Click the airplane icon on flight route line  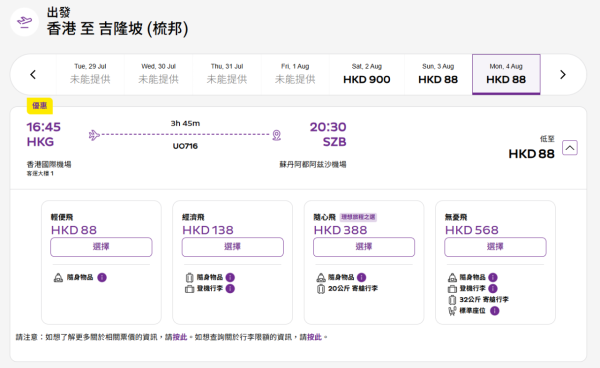pyautogui.click(x=94, y=135)
